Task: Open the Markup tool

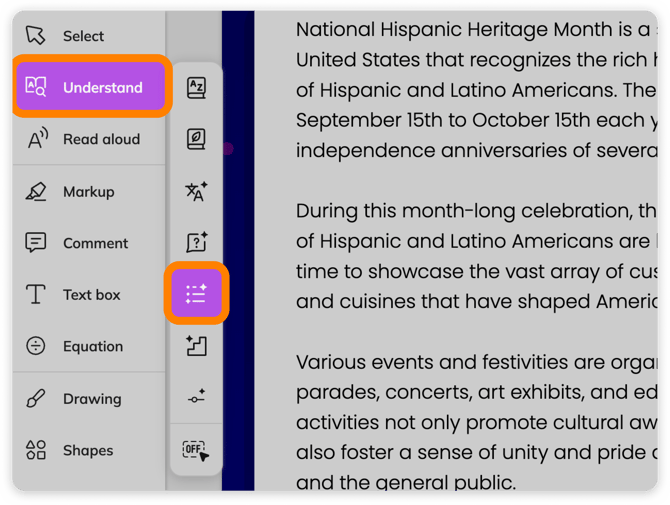Action: 89,192
